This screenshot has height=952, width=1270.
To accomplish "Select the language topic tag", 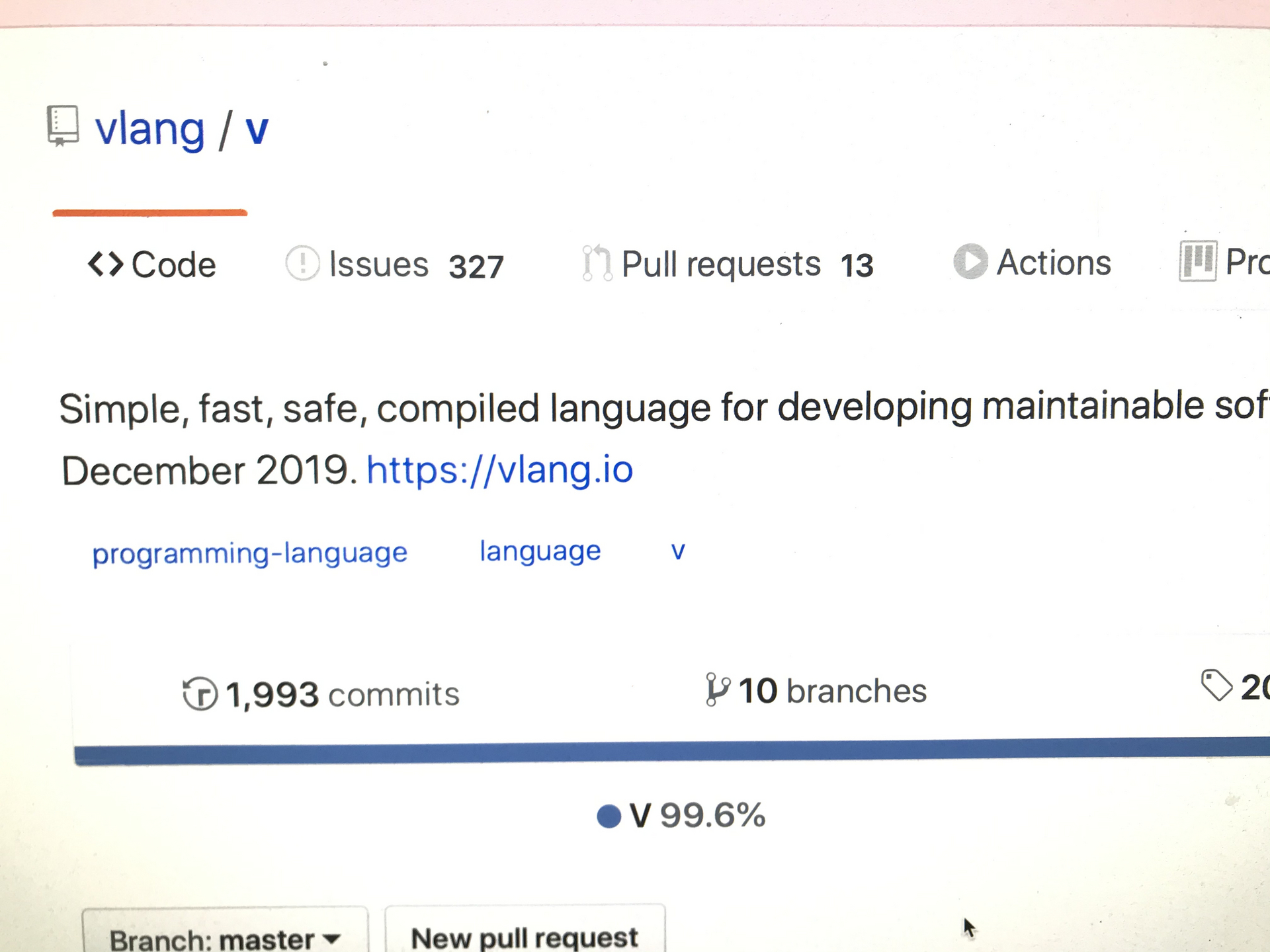I will click(540, 551).
